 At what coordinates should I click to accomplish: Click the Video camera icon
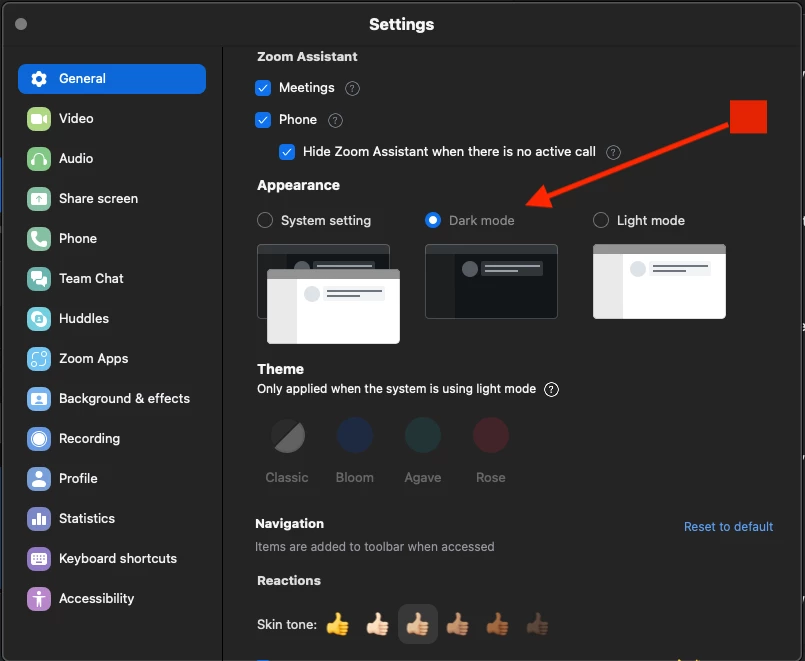[39, 119]
